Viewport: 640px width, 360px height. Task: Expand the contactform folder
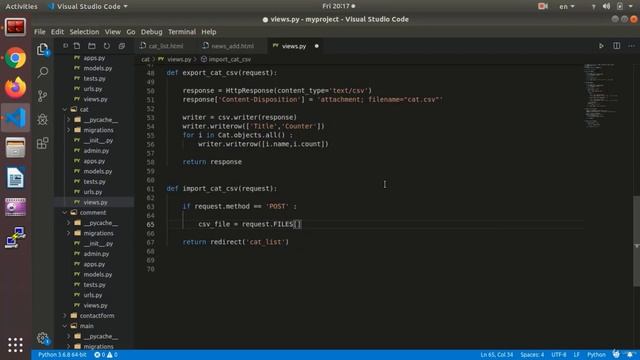[65, 316]
